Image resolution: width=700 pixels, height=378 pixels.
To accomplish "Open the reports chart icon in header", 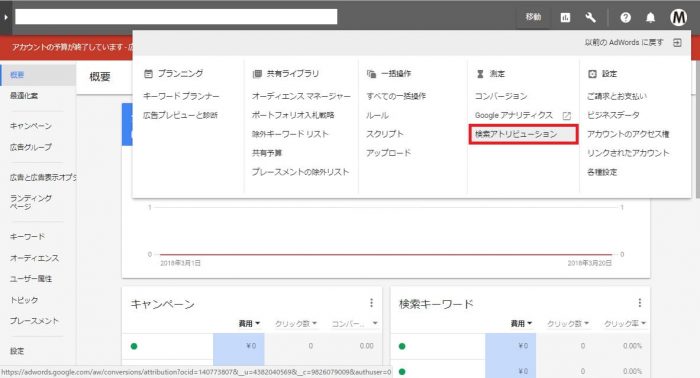I will (565, 17).
